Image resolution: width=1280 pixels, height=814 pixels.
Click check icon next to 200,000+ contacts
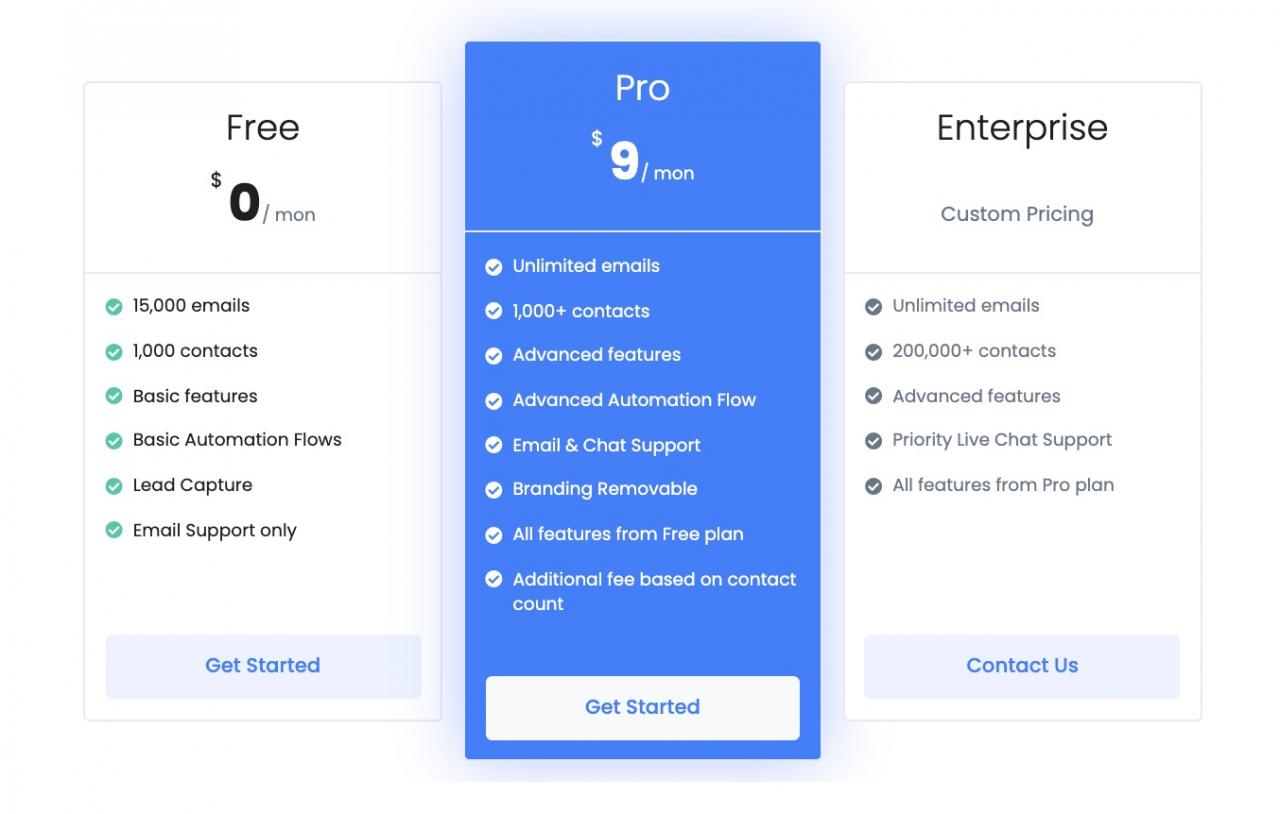pyautogui.click(x=874, y=352)
